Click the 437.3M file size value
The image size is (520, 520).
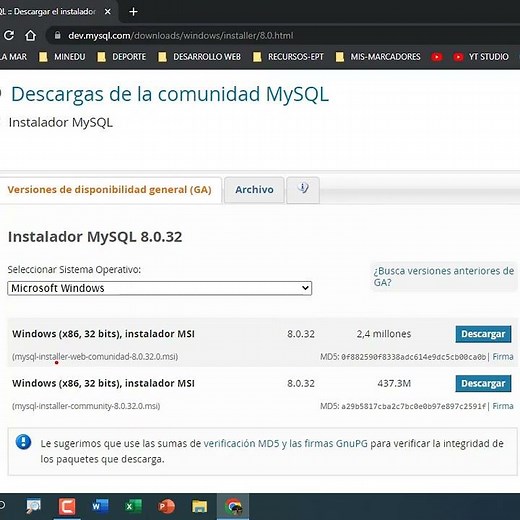(394, 383)
